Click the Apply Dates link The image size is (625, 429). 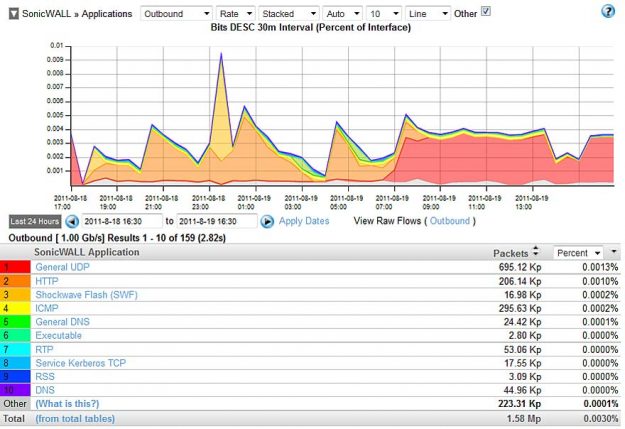(x=304, y=221)
